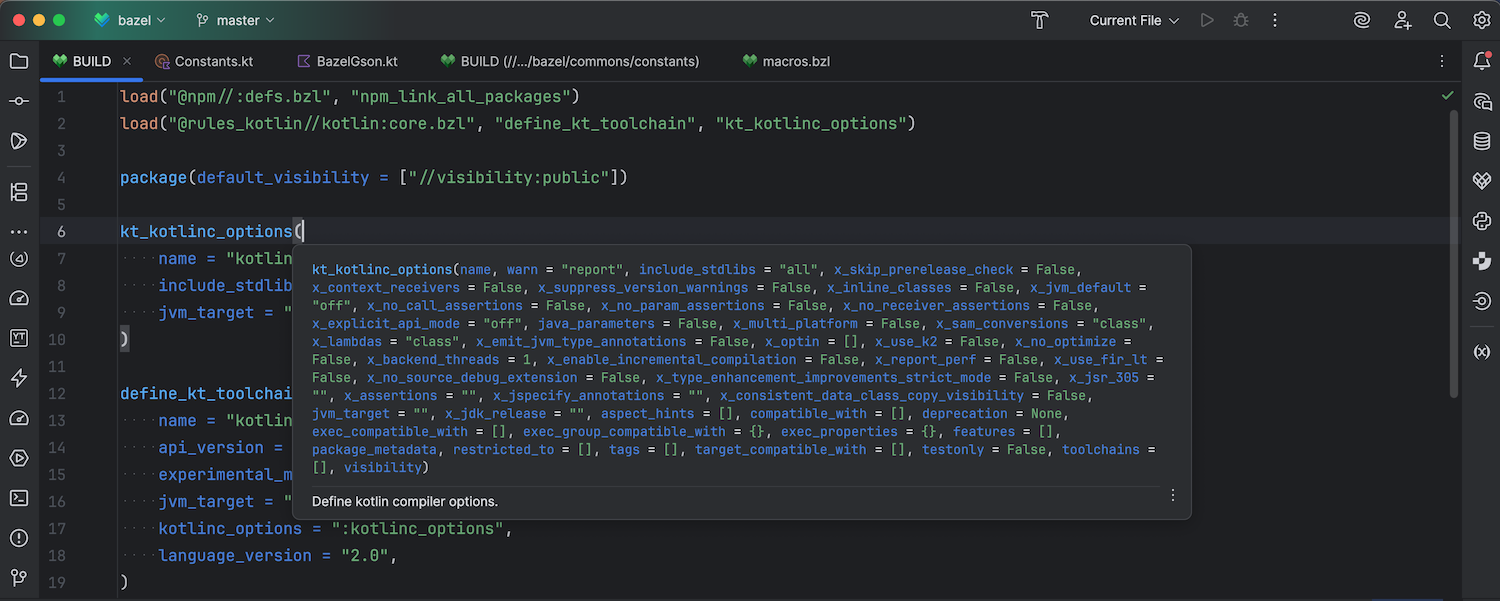Open the AI swirl icon in title bar
Screen dimensions: 1500x601
1362,20
